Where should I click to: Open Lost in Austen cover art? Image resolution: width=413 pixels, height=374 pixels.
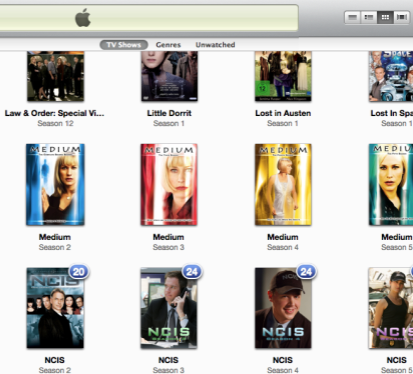(283, 76)
